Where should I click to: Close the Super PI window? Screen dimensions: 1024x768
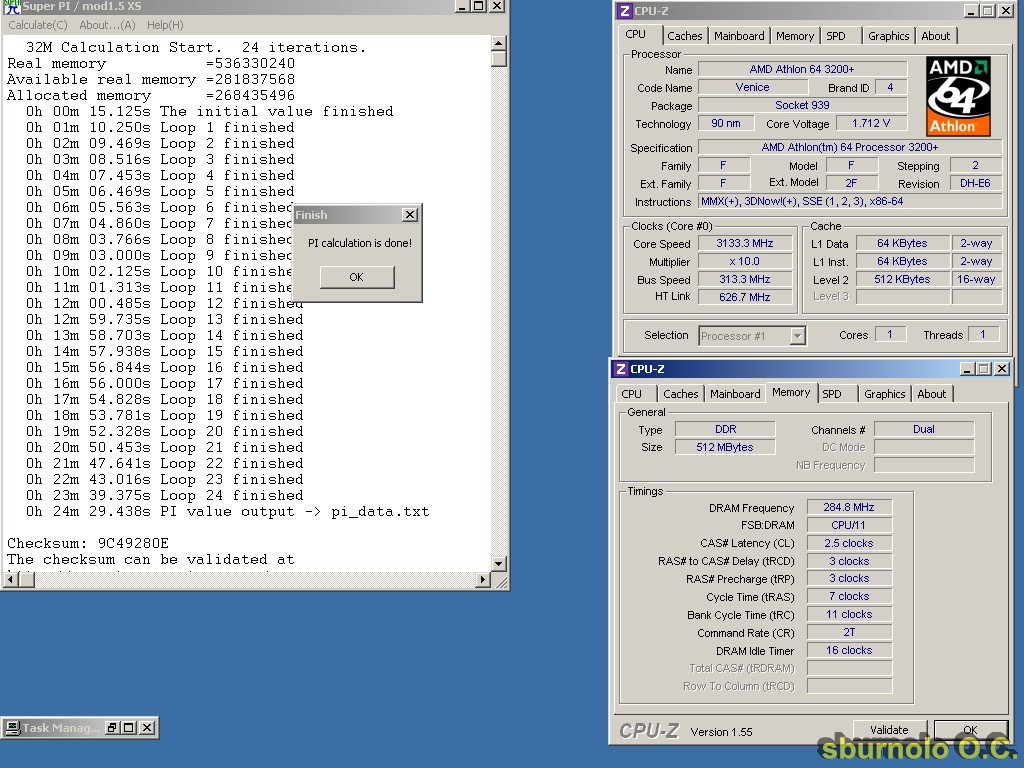[497, 6]
